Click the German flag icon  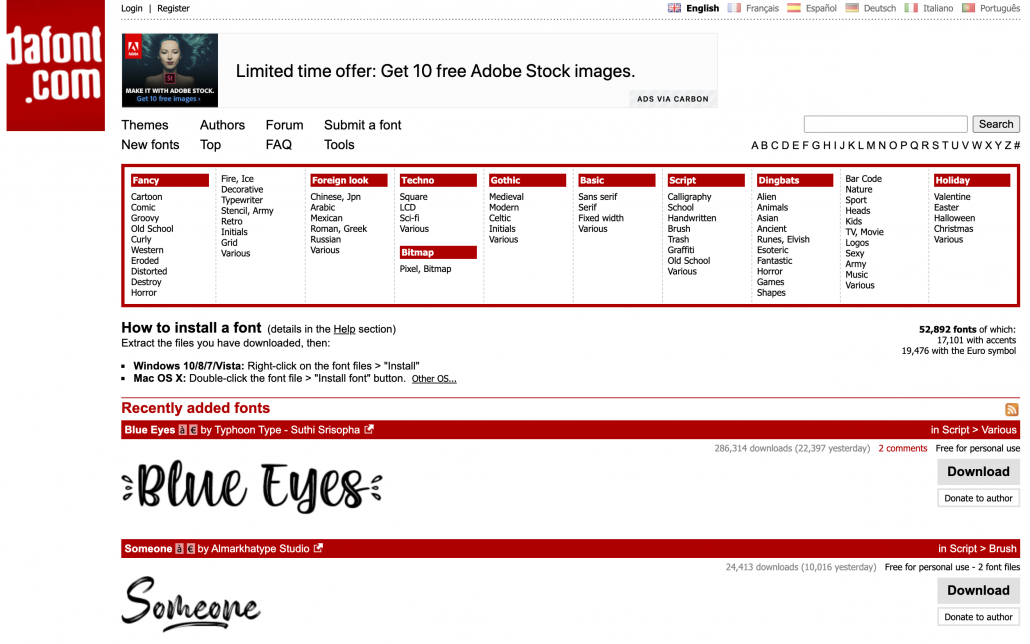pos(852,8)
